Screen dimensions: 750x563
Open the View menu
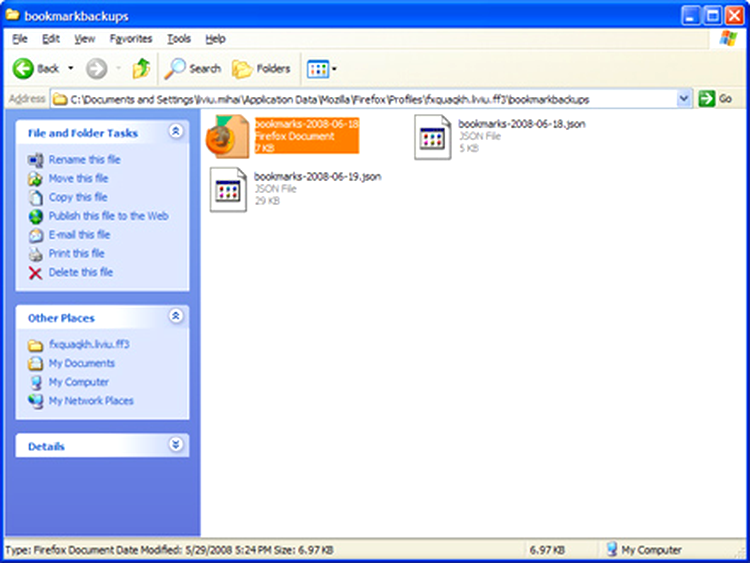click(84, 39)
